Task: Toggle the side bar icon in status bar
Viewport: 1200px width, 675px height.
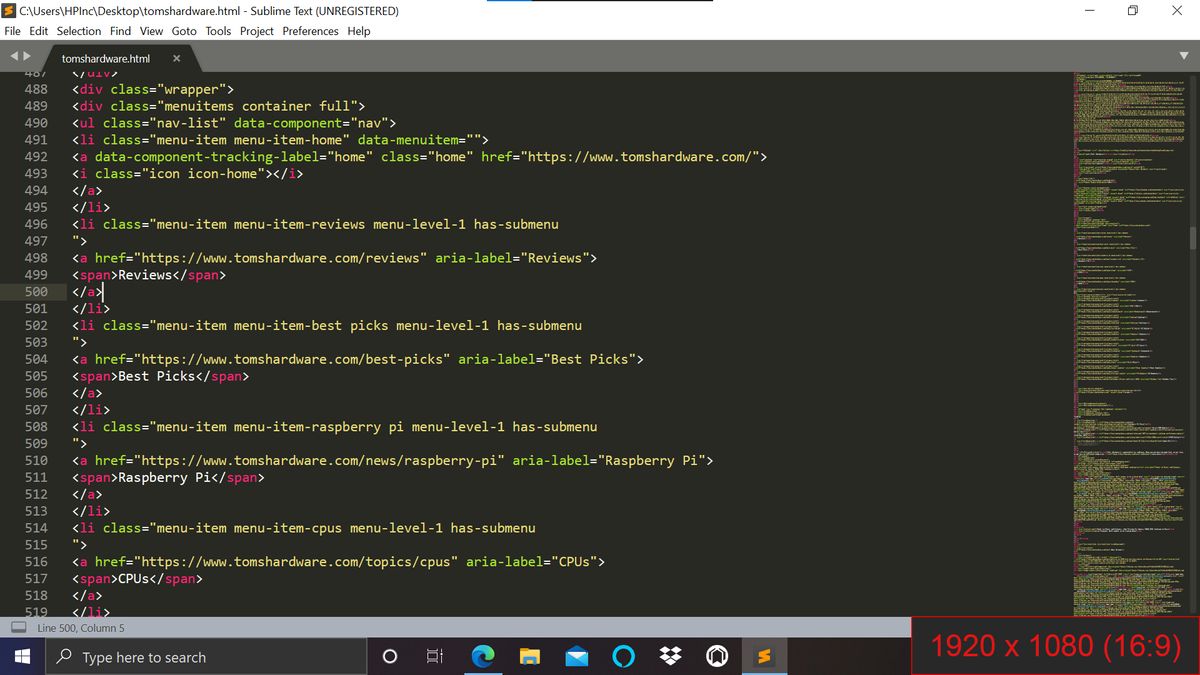Action: click(x=18, y=627)
